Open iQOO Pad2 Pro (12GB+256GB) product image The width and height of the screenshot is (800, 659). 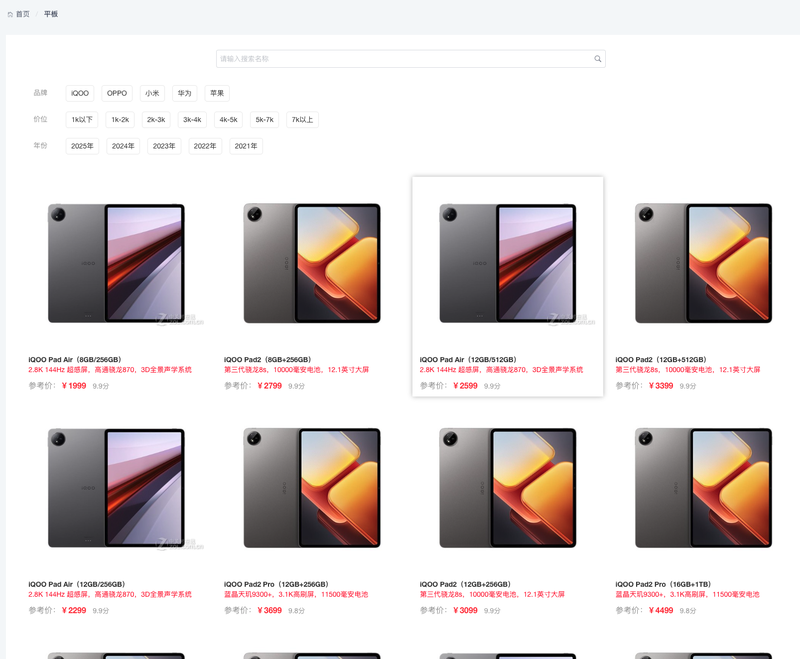312,488
